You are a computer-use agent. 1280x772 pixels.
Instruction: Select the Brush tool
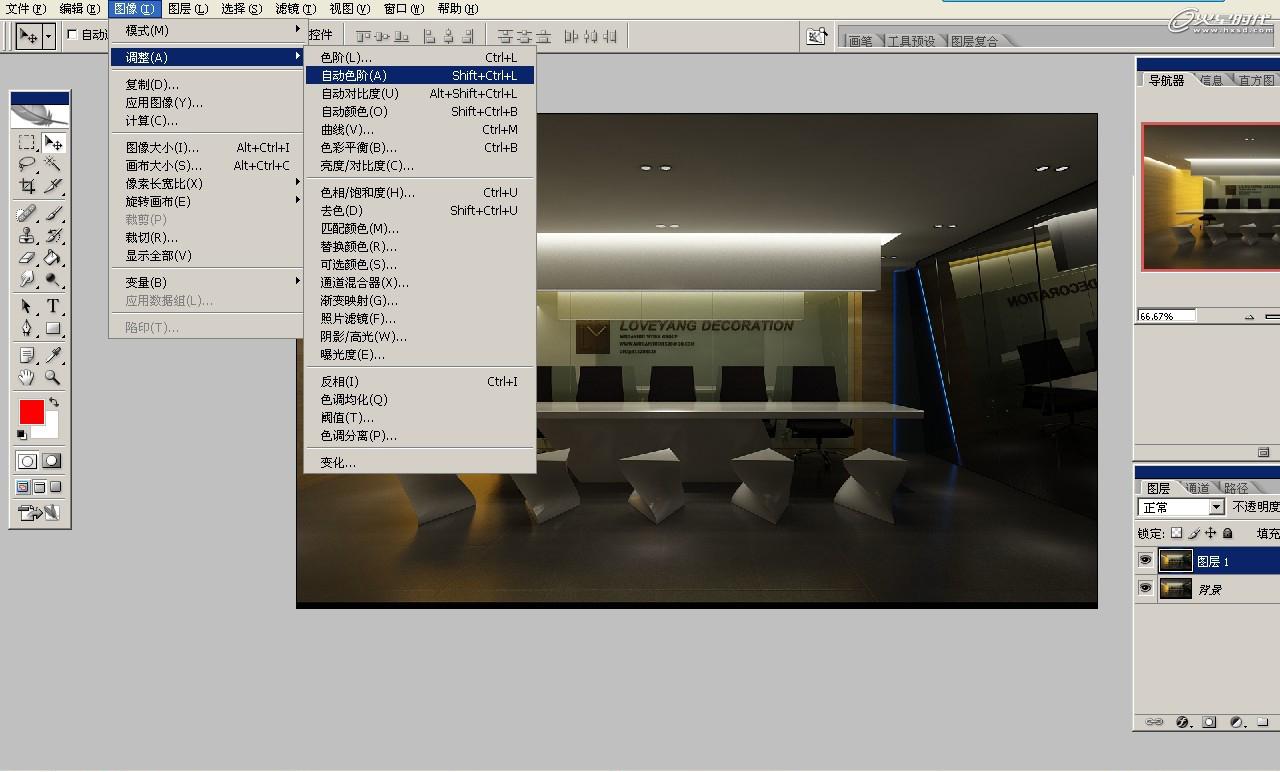click(53, 213)
